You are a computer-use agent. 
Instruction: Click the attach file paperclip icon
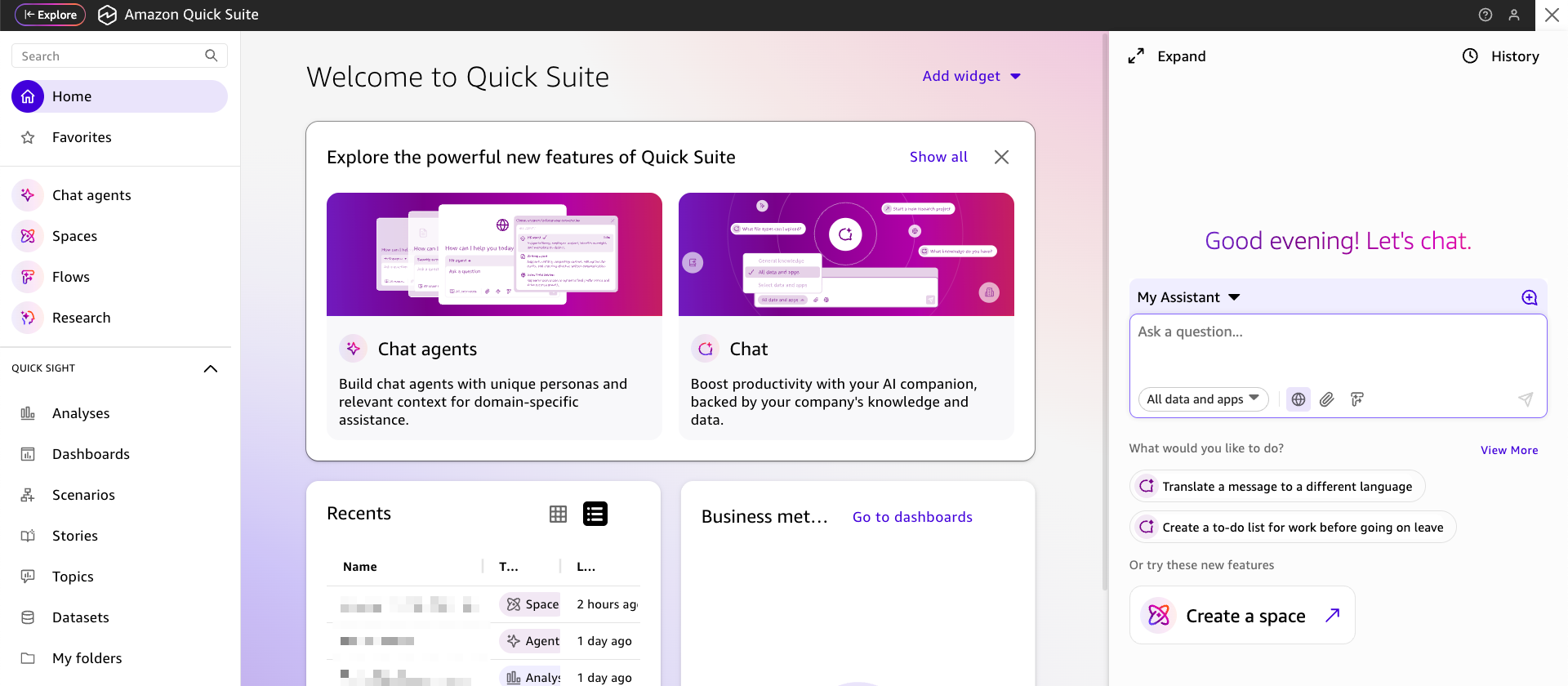pyautogui.click(x=1327, y=399)
